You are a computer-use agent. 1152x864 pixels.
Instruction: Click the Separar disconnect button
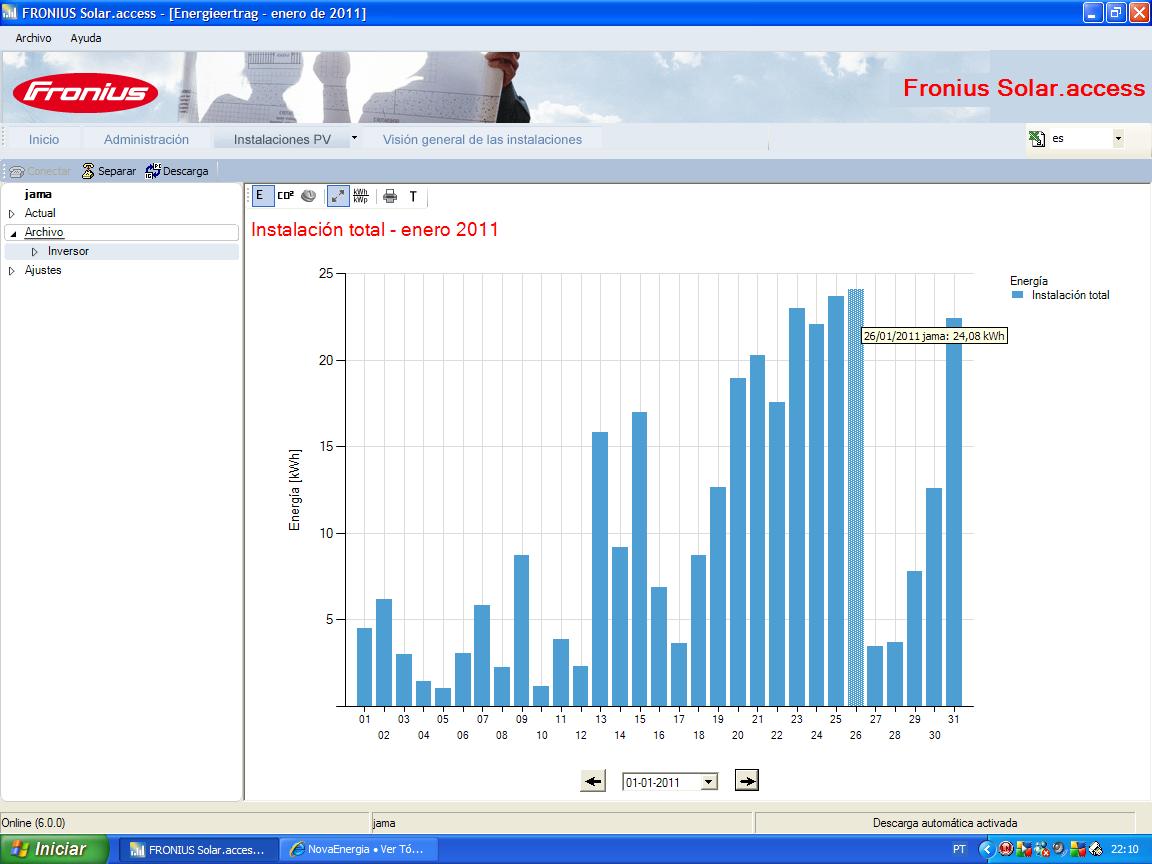click(x=108, y=171)
